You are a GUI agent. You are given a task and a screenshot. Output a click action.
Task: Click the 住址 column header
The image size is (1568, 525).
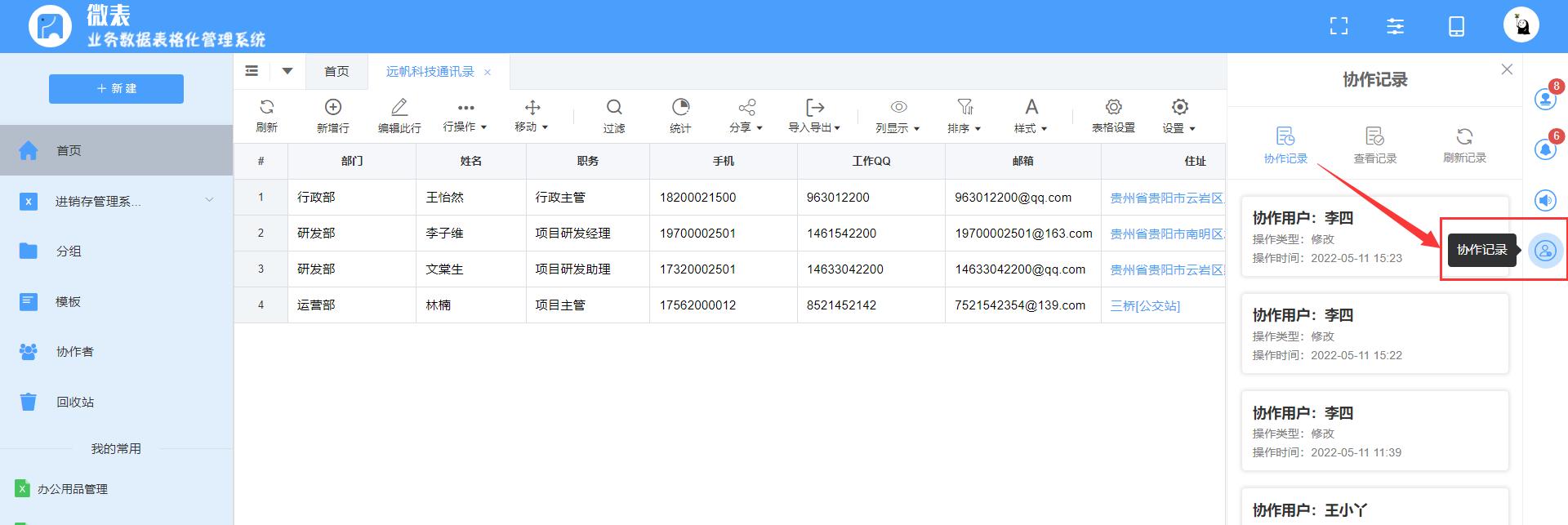pyautogui.click(x=1164, y=162)
